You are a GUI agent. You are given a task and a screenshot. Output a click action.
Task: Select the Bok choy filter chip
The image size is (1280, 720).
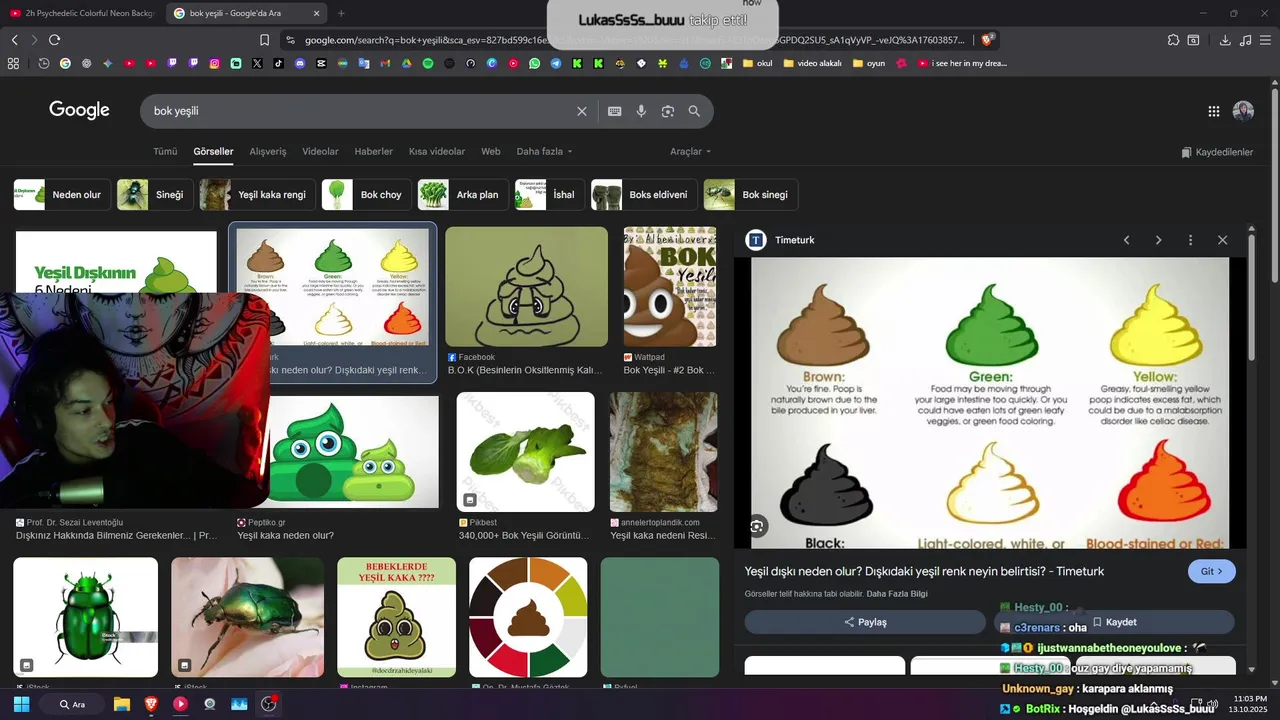point(366,195)
